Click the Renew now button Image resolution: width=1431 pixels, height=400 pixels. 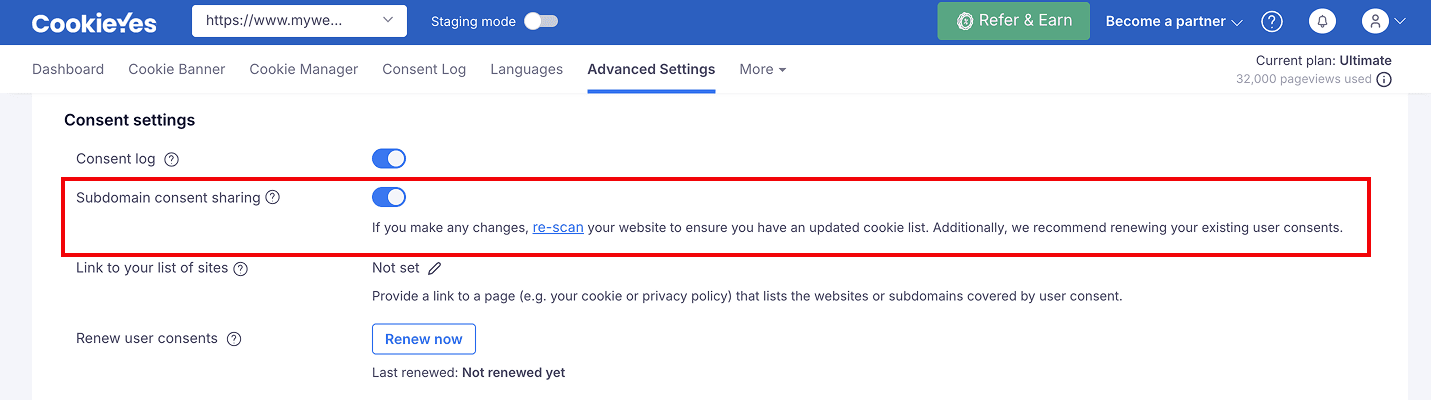(x=424, y=339)
